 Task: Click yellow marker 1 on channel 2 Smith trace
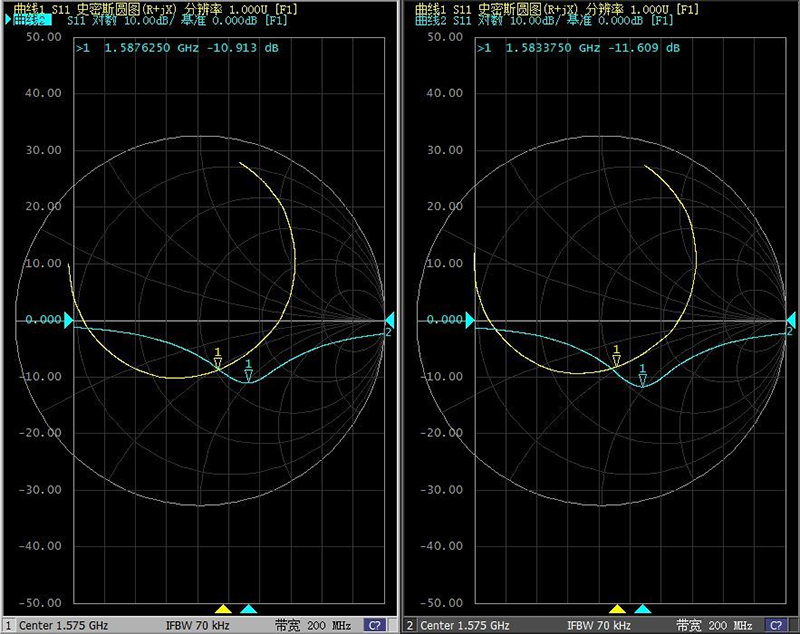point(616,360)
